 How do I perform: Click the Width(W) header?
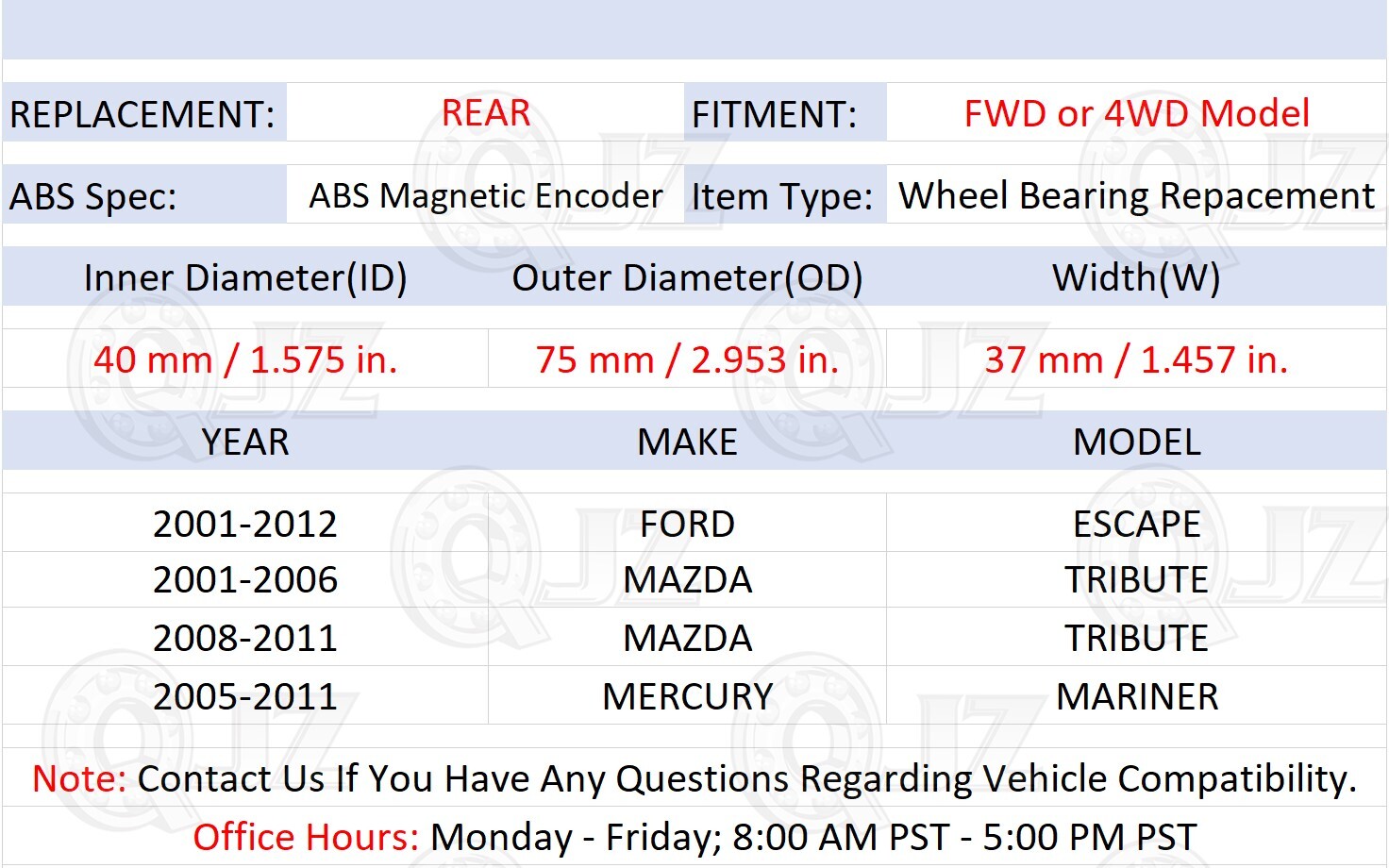tap(1136, 277)
